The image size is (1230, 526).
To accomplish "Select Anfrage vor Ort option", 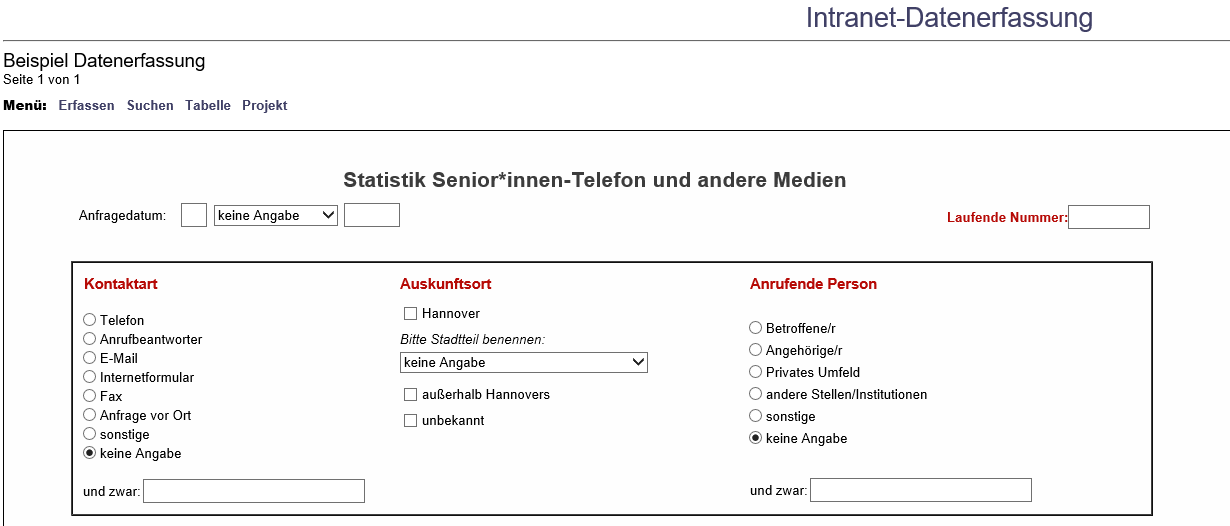I will (90, 415).
